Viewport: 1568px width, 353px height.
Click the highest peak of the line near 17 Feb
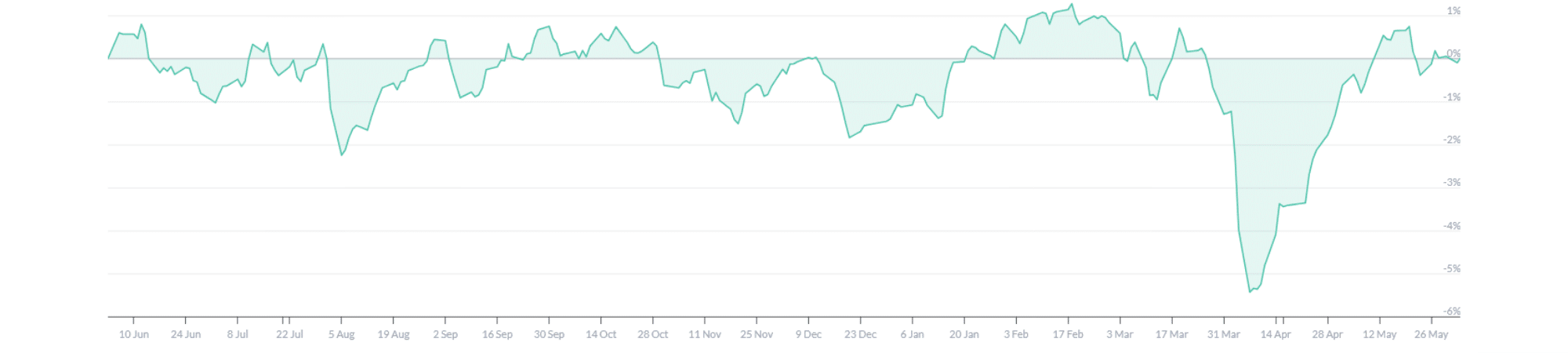[1072, 5]
